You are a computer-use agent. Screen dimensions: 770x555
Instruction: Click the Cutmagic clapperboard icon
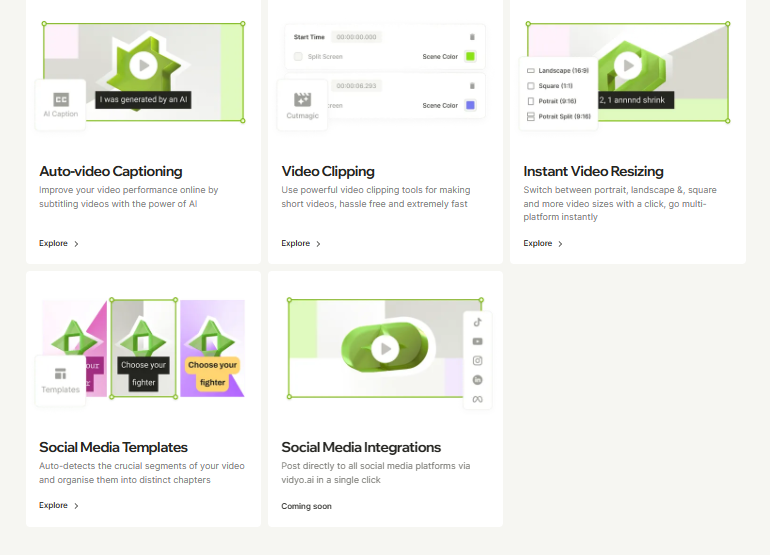pyautogui.click(x=302, y=99)
